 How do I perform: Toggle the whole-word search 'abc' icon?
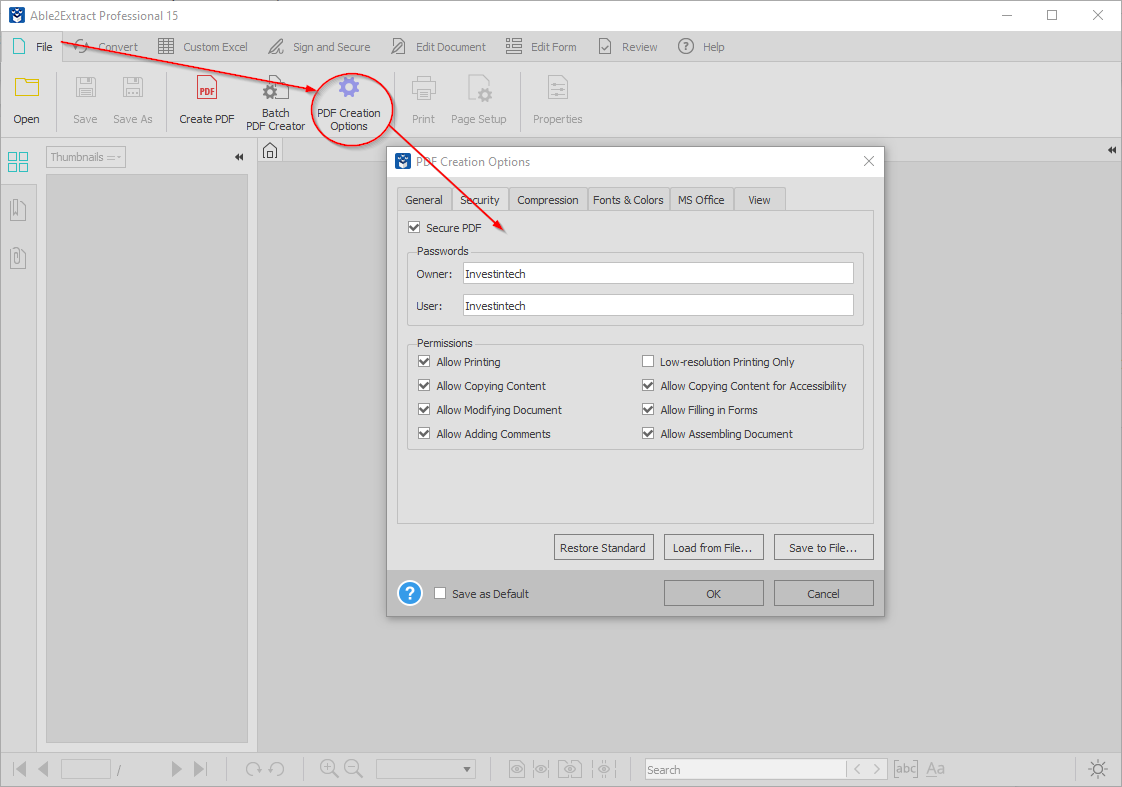click(905, 769)
